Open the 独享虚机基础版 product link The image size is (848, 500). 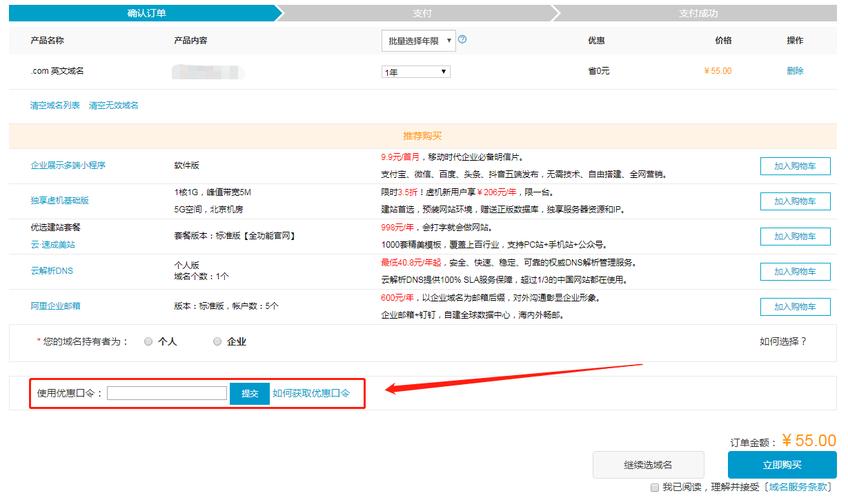click(x=59, y=200)
